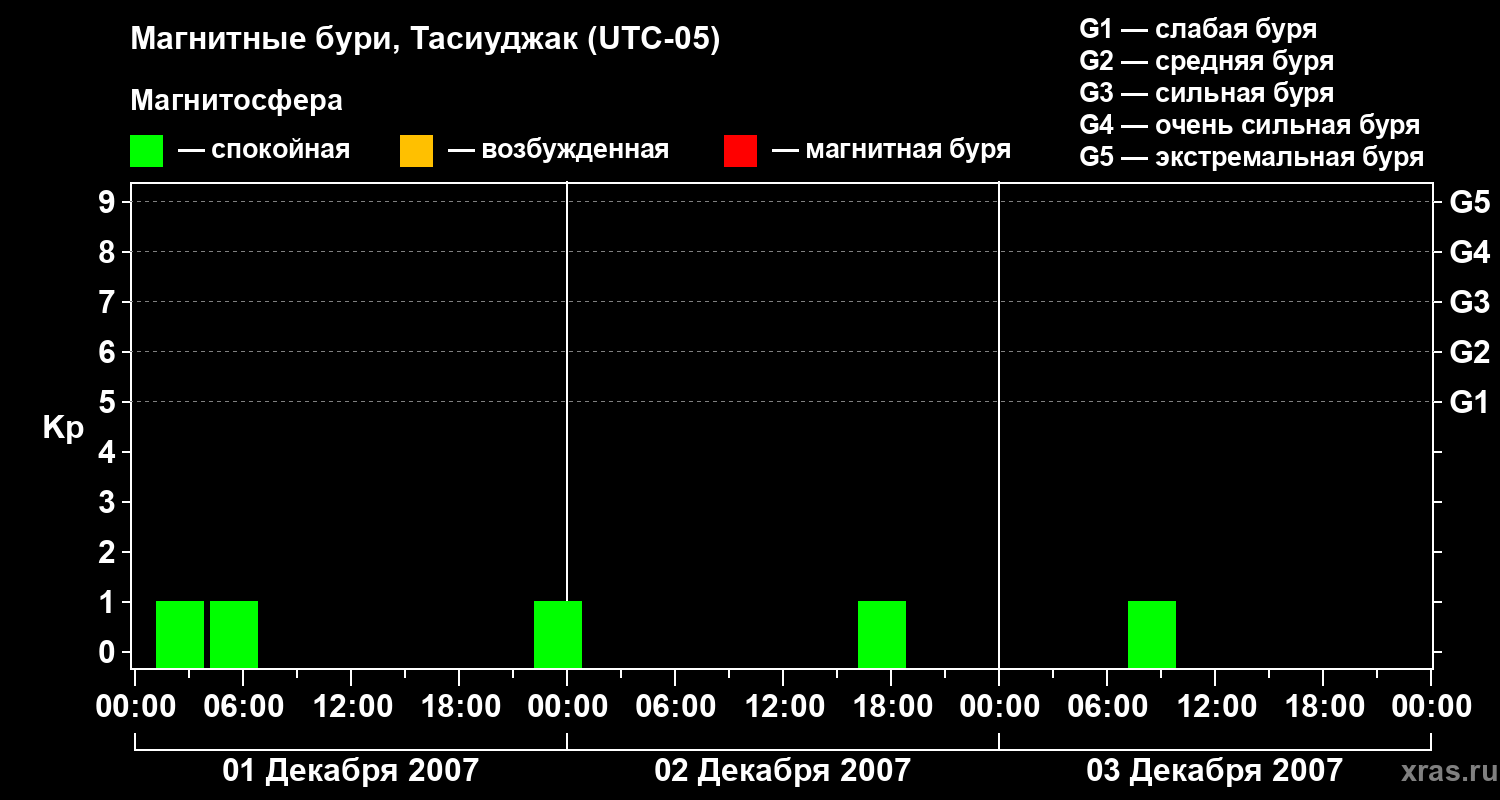The image size is (1500, 800).
Task: Click the '01 Декабря 2007' date label
Action: (350, 771)
